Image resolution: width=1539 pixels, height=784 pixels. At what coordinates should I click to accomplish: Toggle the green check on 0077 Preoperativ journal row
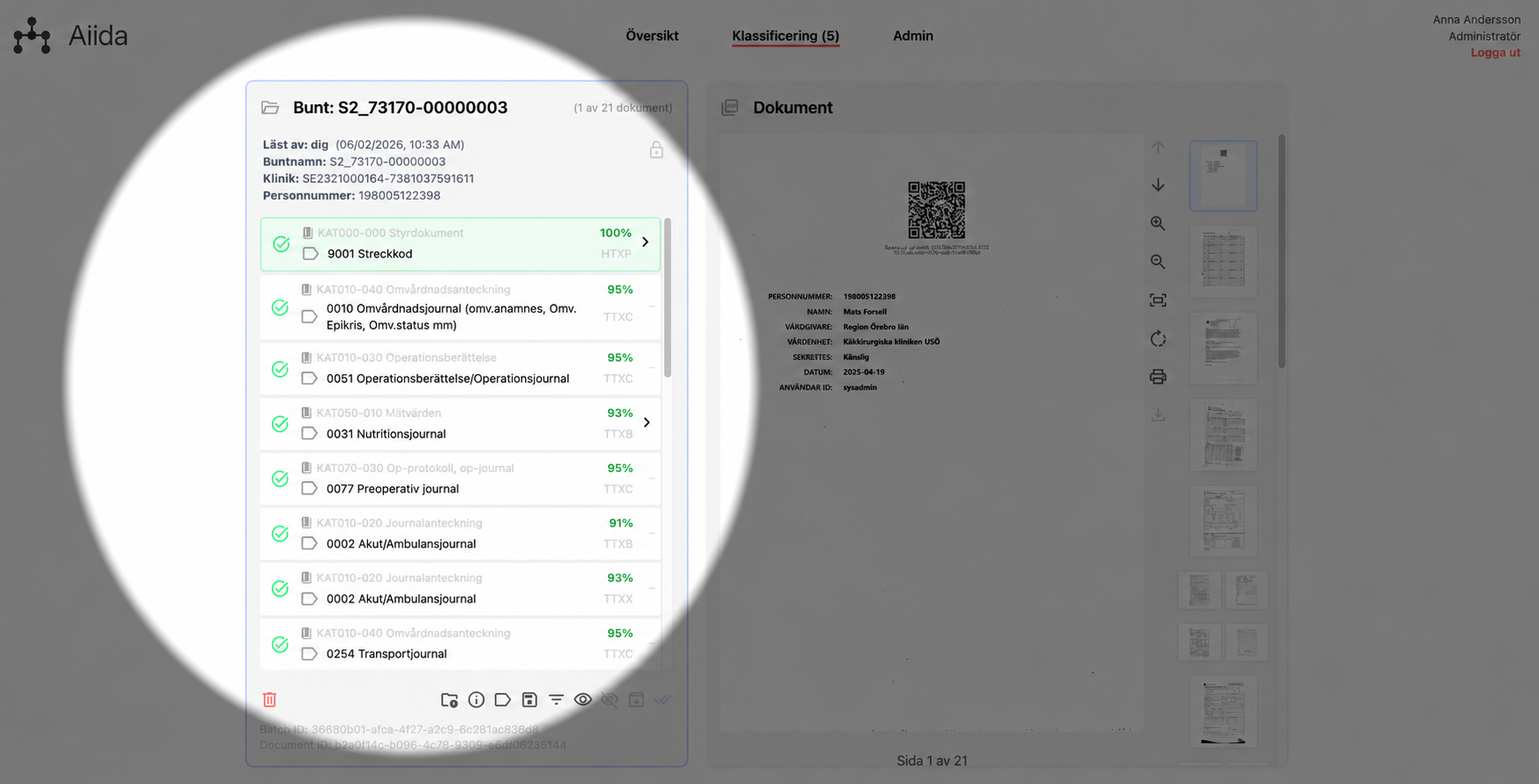[x=280, y=478]
